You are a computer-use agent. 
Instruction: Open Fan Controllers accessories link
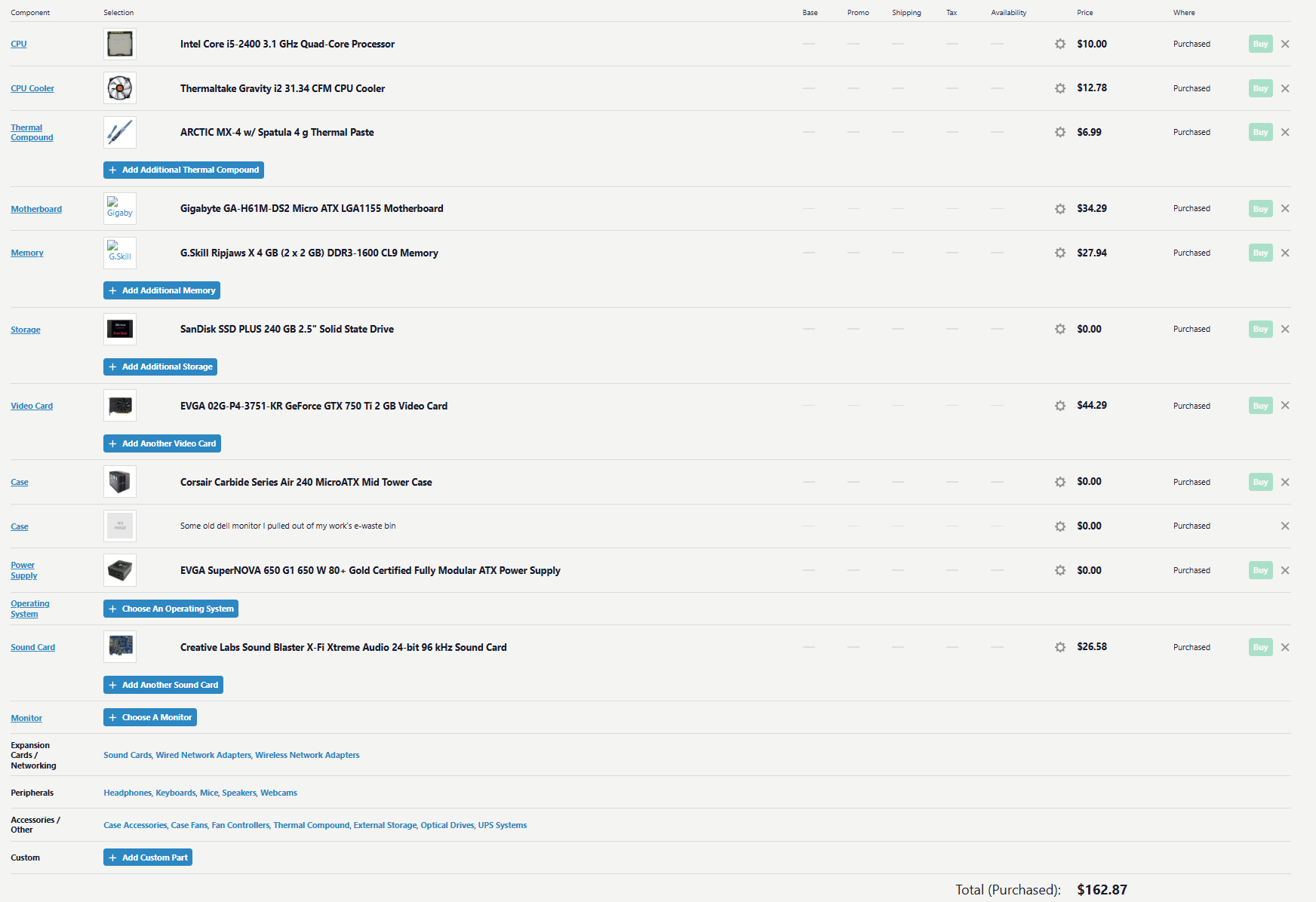click(x=241, y=825)
